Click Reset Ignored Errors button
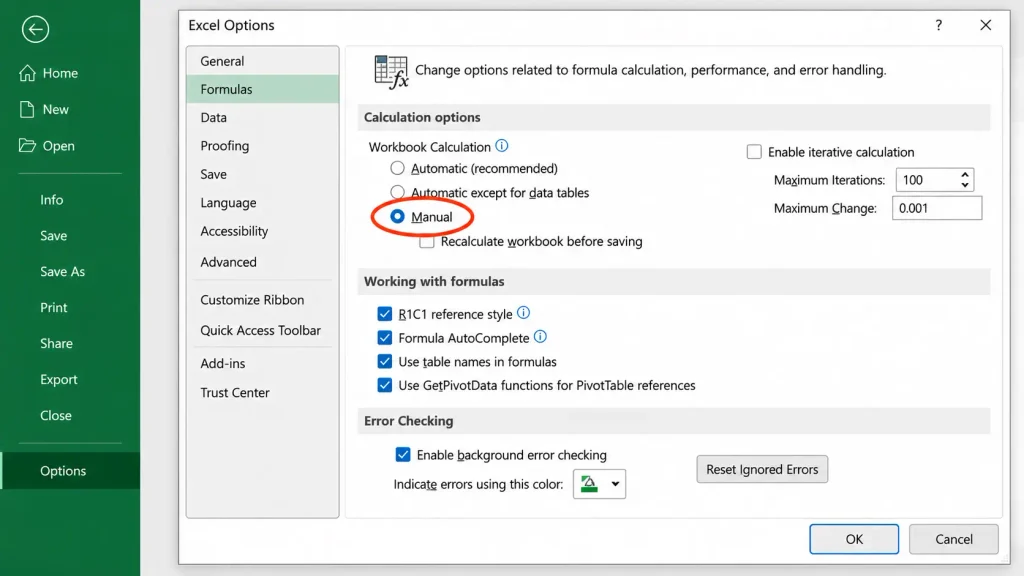Viewport: 1024px width, 576px height. point(761,469)
